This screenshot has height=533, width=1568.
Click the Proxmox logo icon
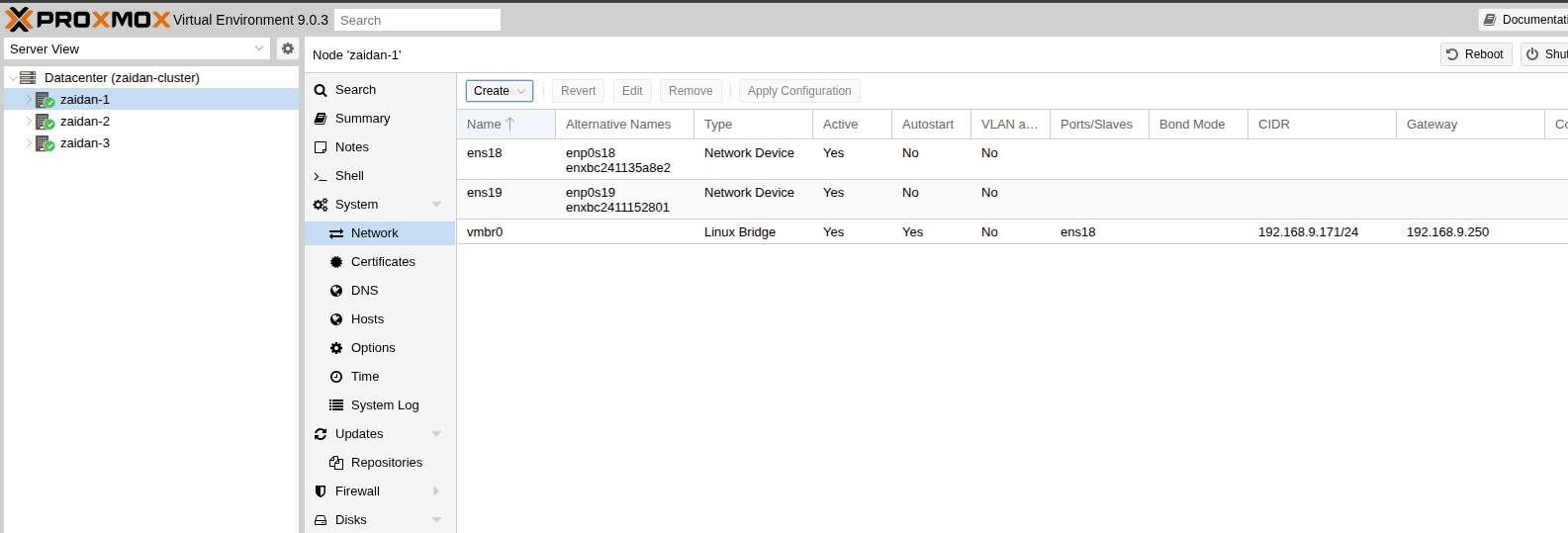coord(20,20)
